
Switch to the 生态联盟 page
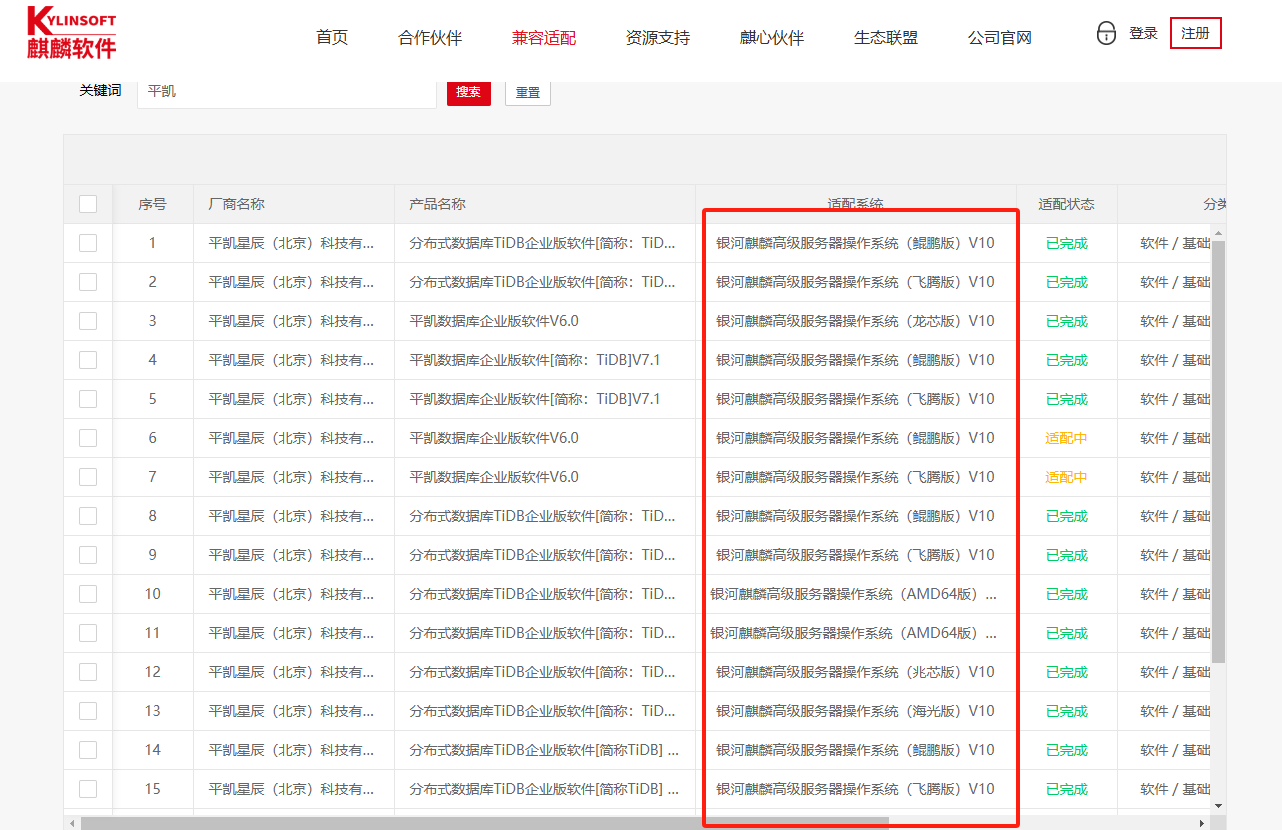pyautogui.click(x=885, y=38)
